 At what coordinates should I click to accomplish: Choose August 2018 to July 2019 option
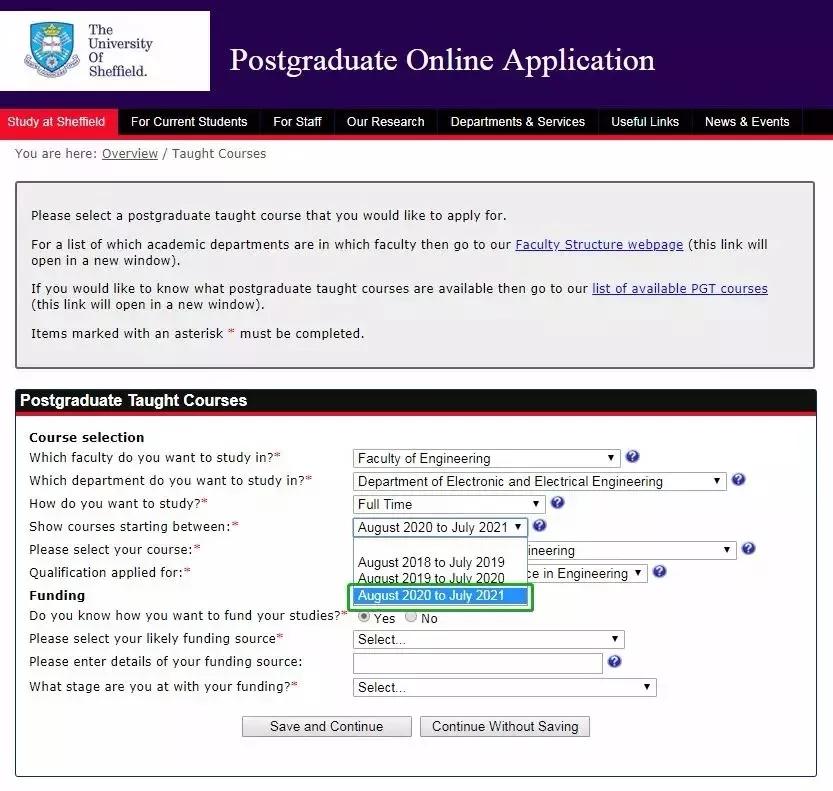click(x=431, y=562)
